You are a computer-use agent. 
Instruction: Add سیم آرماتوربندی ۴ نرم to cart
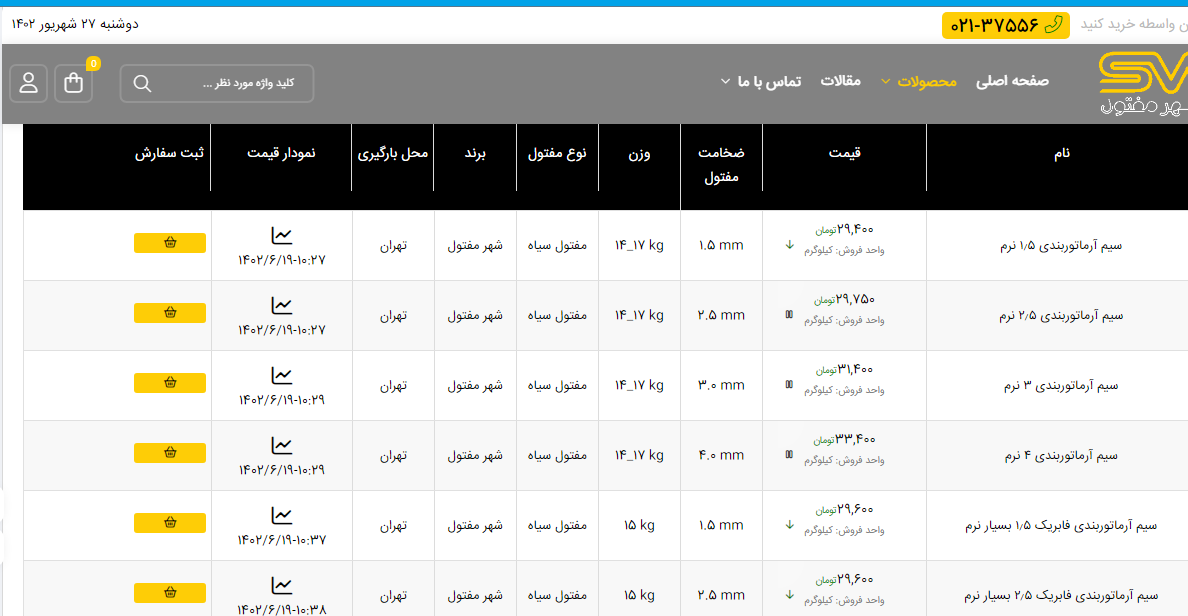click(170, 453)
